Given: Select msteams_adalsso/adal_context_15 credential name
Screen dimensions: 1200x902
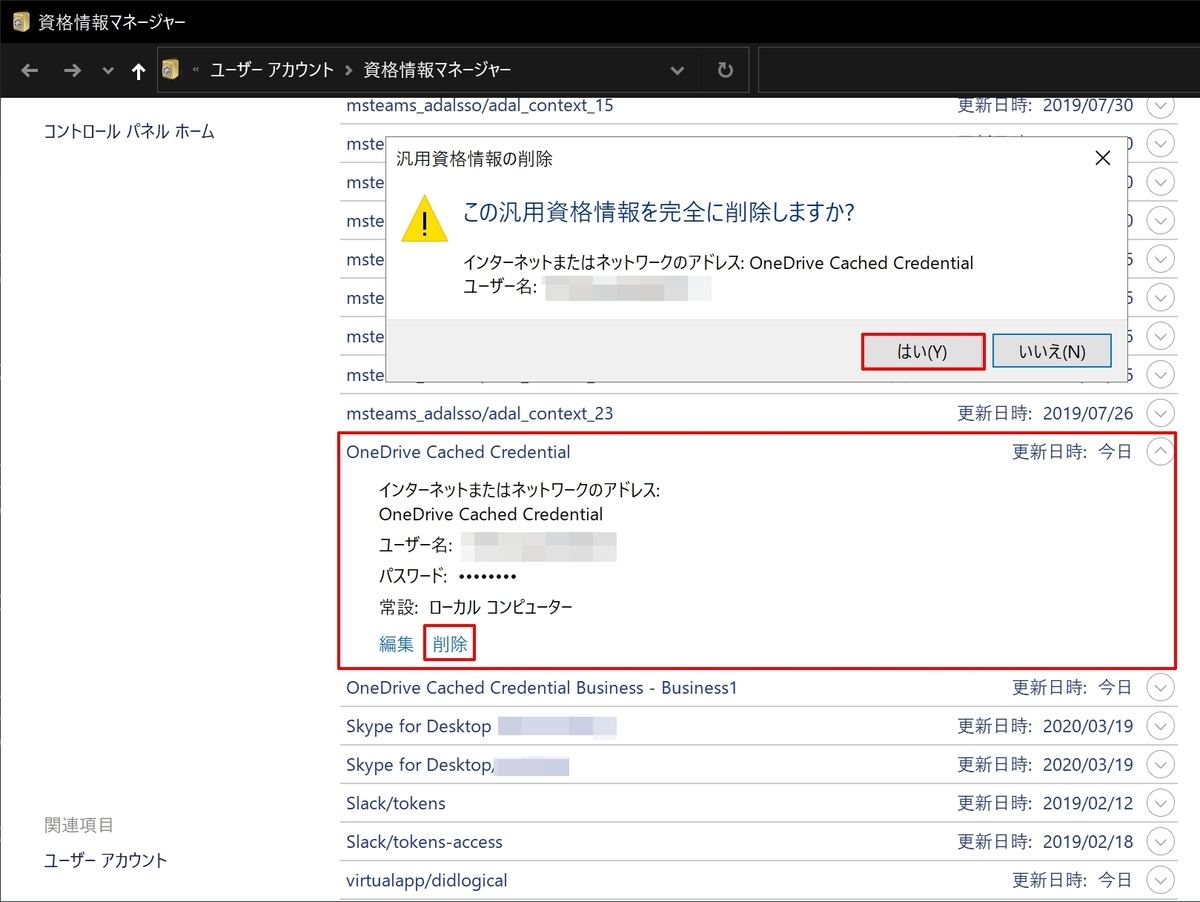Looking at the screenshot, I should coord(480,105).
